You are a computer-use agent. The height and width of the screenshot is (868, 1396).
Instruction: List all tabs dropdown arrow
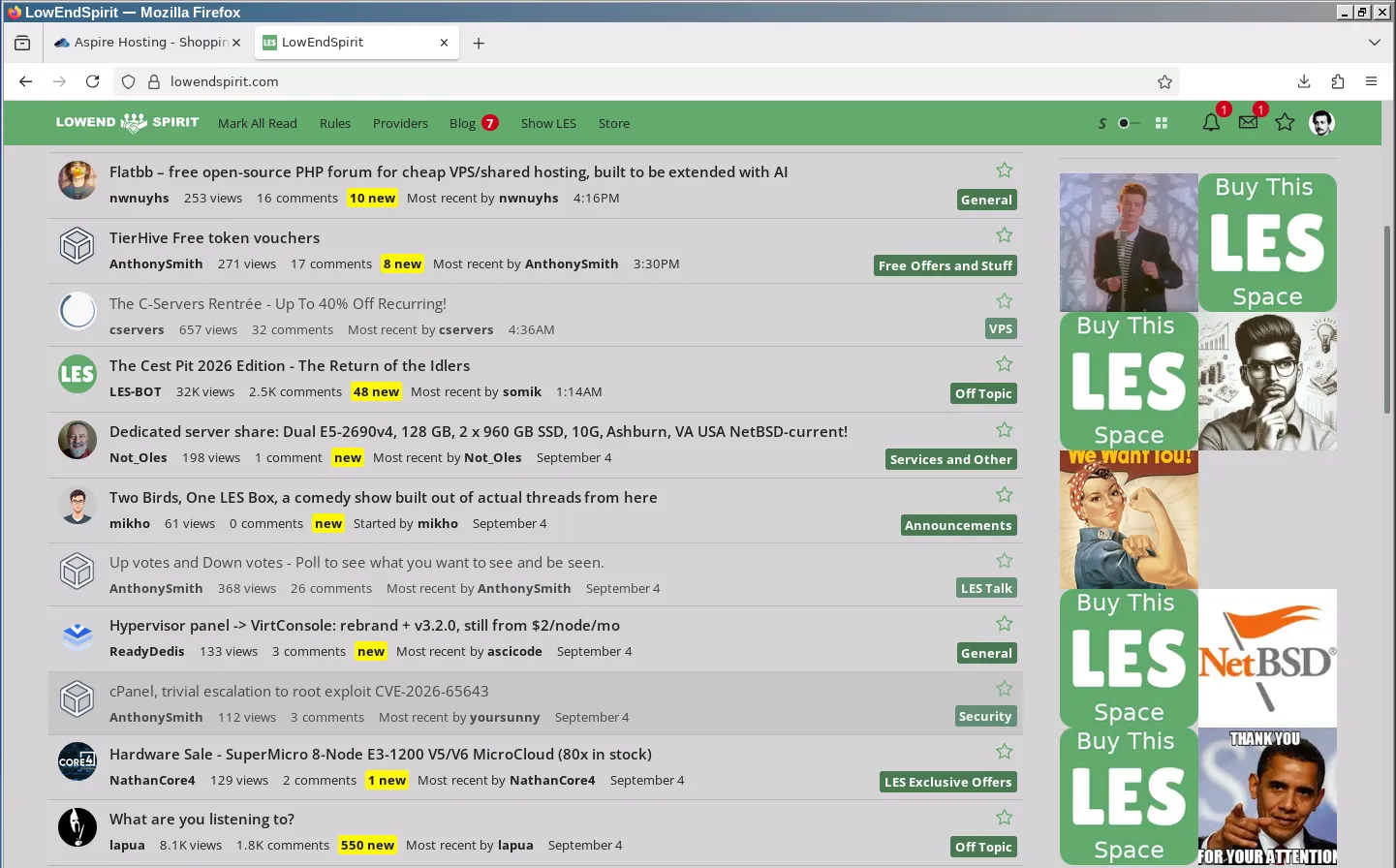coord(1374,43)
